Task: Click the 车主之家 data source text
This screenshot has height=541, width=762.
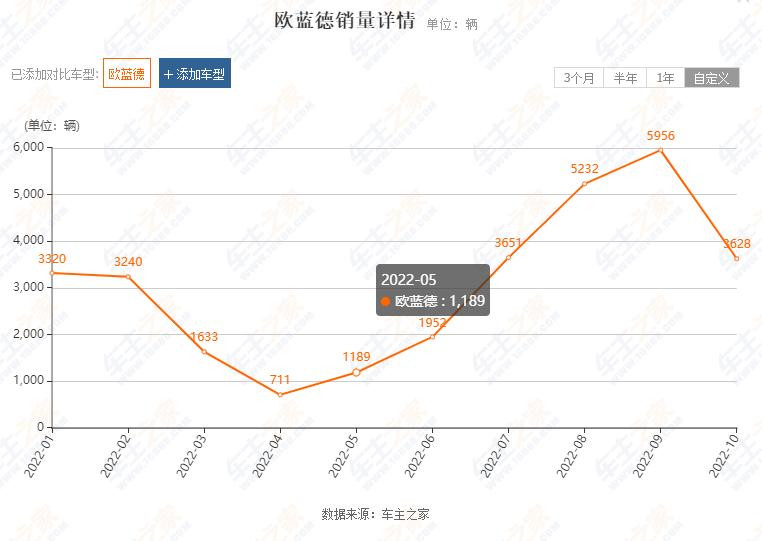Action: coord(405,514)
